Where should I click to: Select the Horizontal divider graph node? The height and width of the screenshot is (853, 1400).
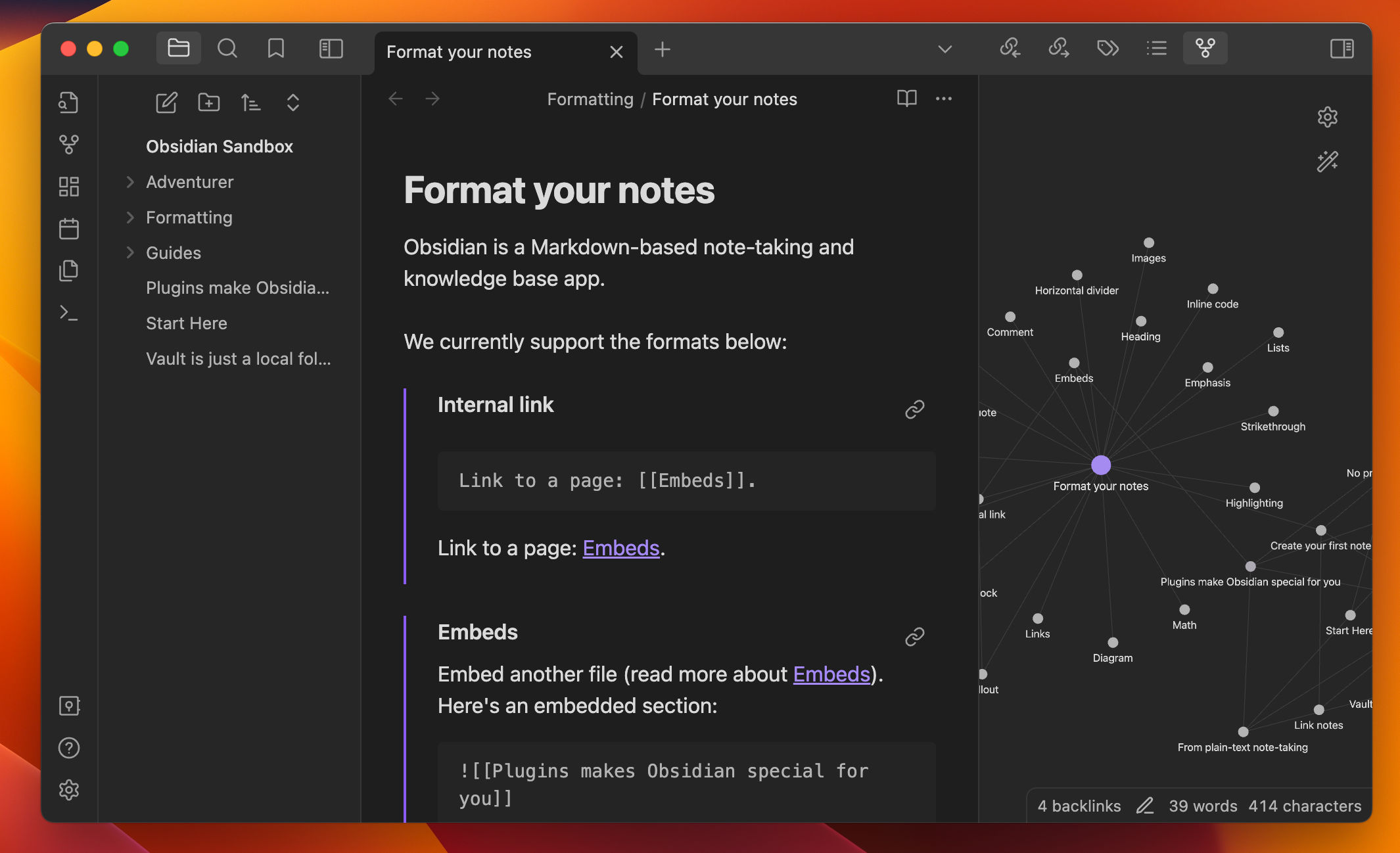(1077, 275)
